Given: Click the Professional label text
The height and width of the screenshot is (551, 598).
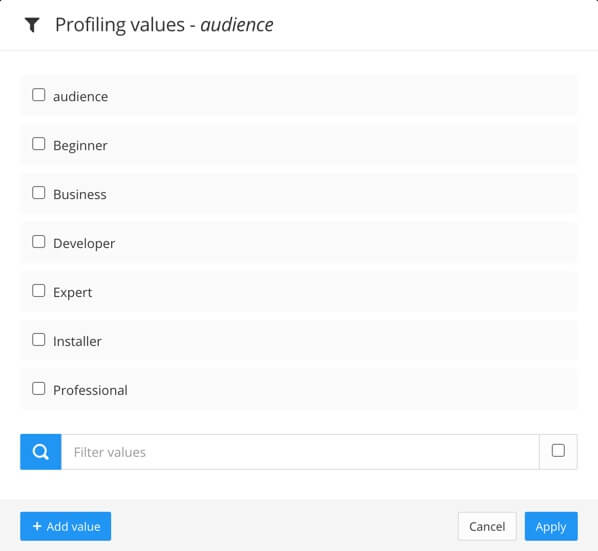Looking at the screenshot, I should click(x=90, y=390).
